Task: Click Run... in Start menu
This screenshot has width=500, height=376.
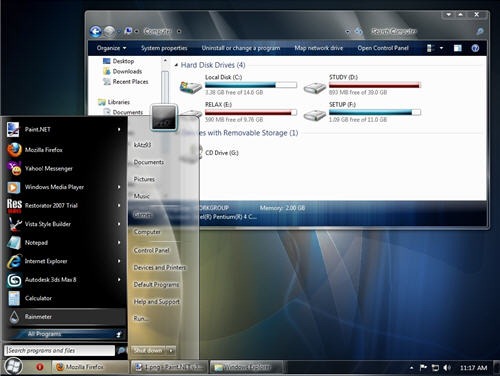Action: 140,318
